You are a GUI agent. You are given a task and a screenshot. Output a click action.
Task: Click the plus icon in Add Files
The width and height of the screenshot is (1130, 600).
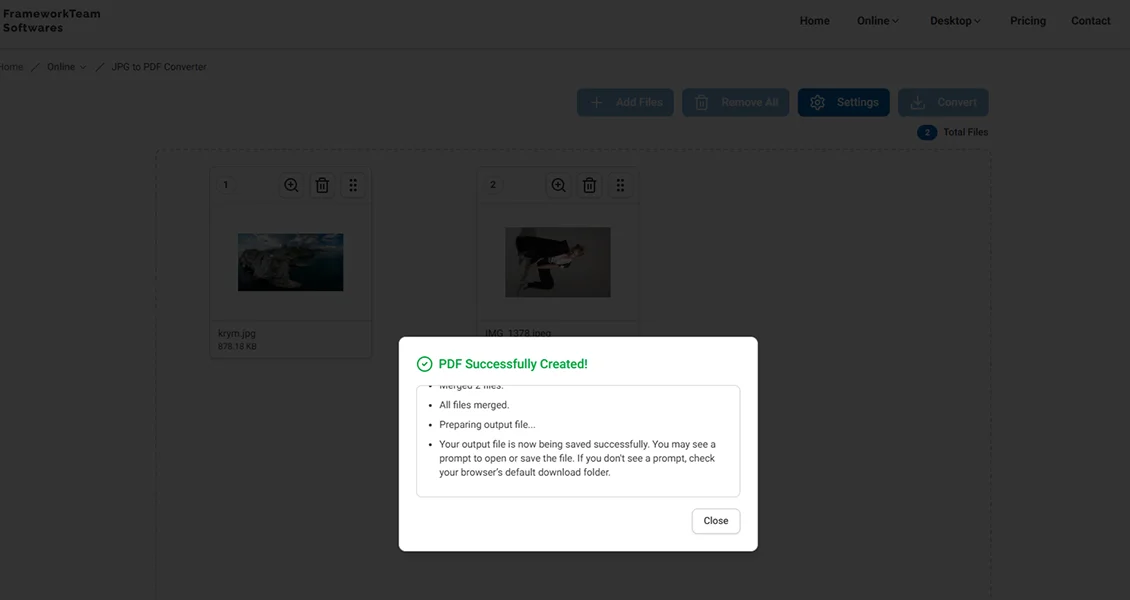tap(597, 102)
